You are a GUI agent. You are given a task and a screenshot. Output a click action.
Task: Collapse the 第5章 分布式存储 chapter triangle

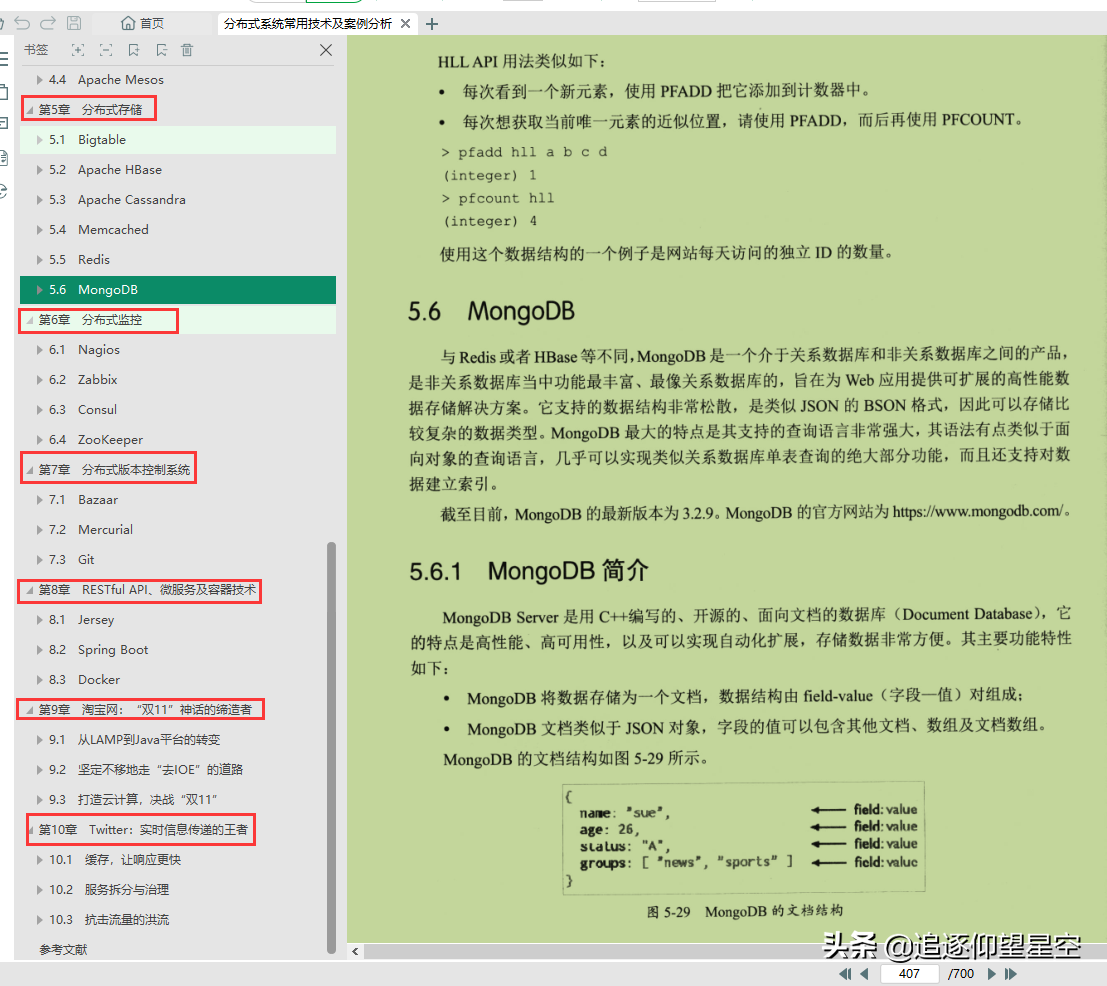point(30,109)
